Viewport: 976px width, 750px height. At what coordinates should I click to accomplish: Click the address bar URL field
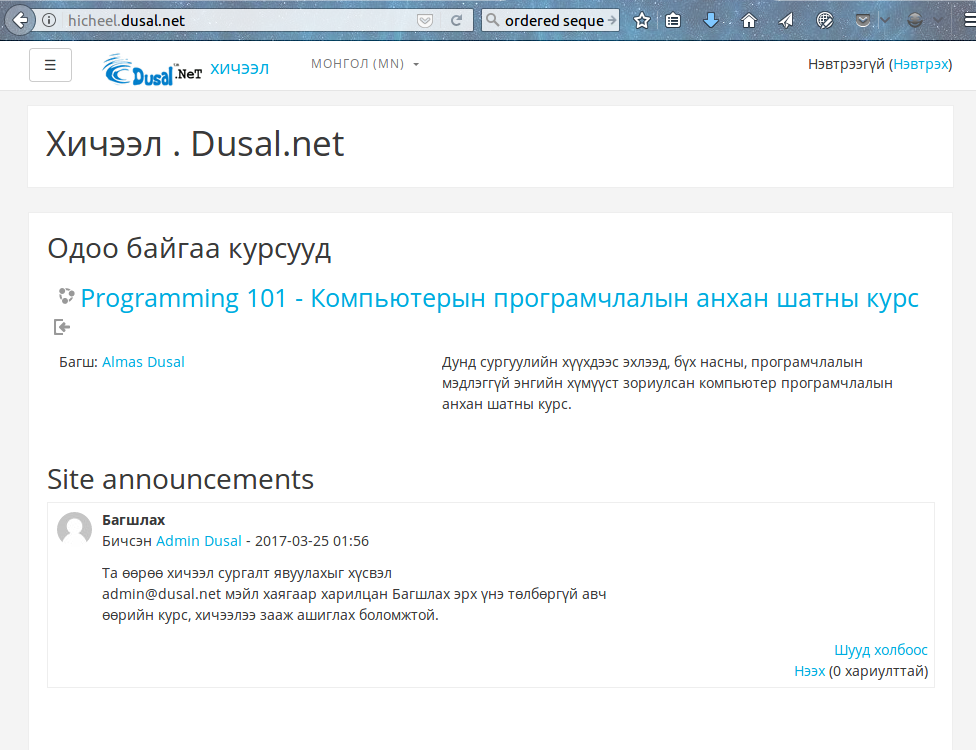pyautogui.click(x=237, y=21)
